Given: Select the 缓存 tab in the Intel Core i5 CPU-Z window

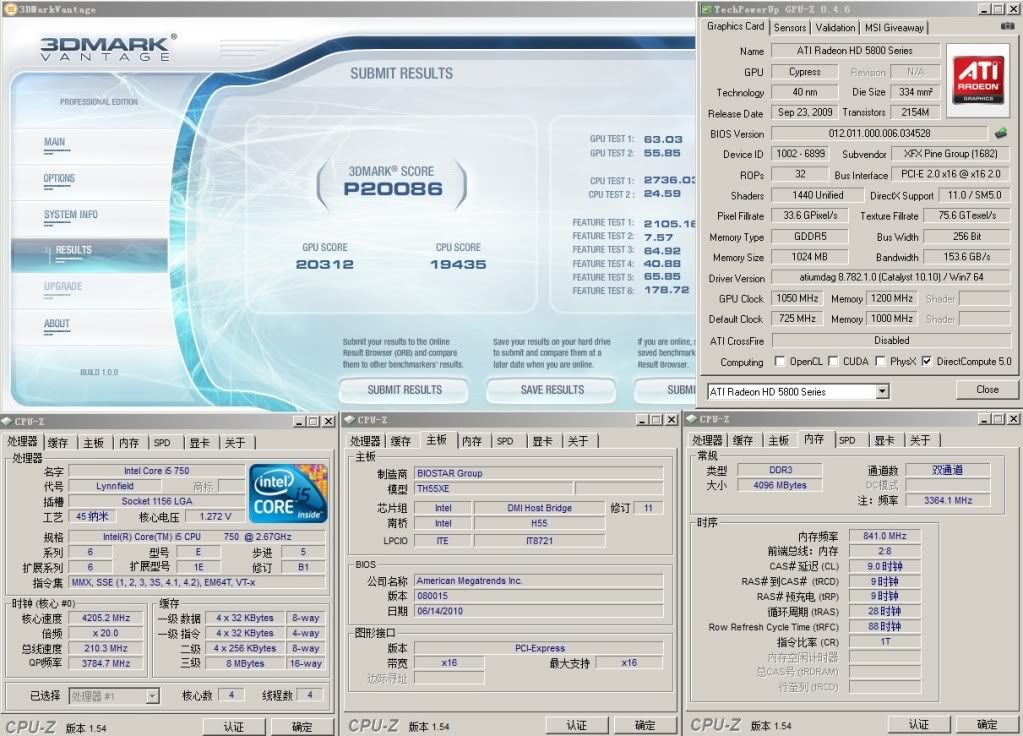Looking at the screenshot, I should click(58, 443).
